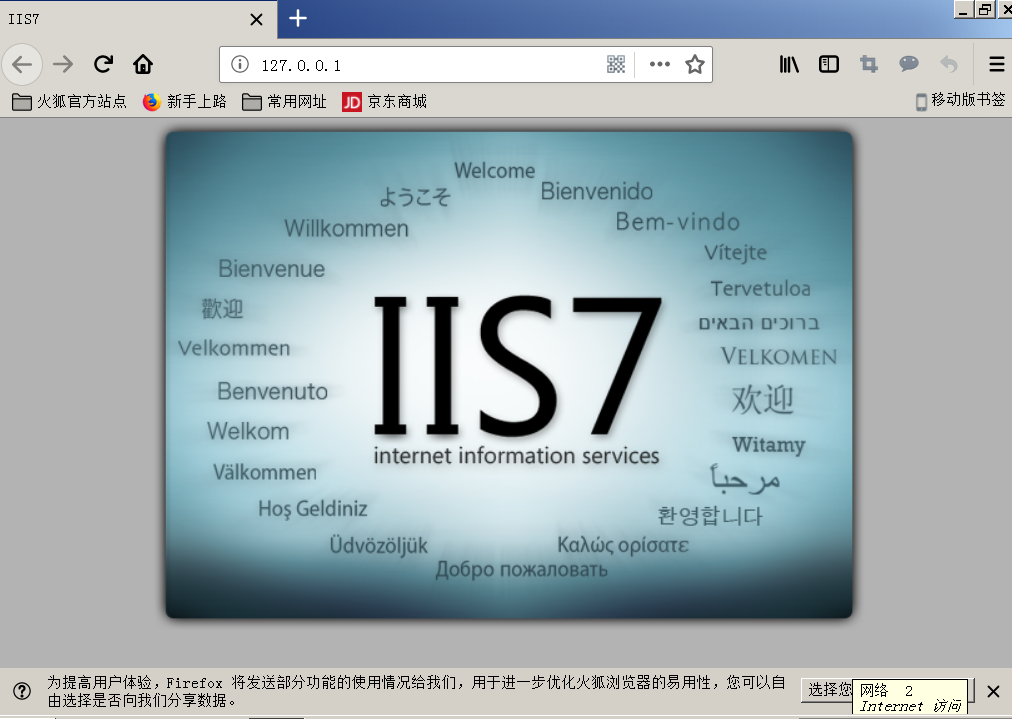Click the forward navigation arrow

(x=63, y=65)
